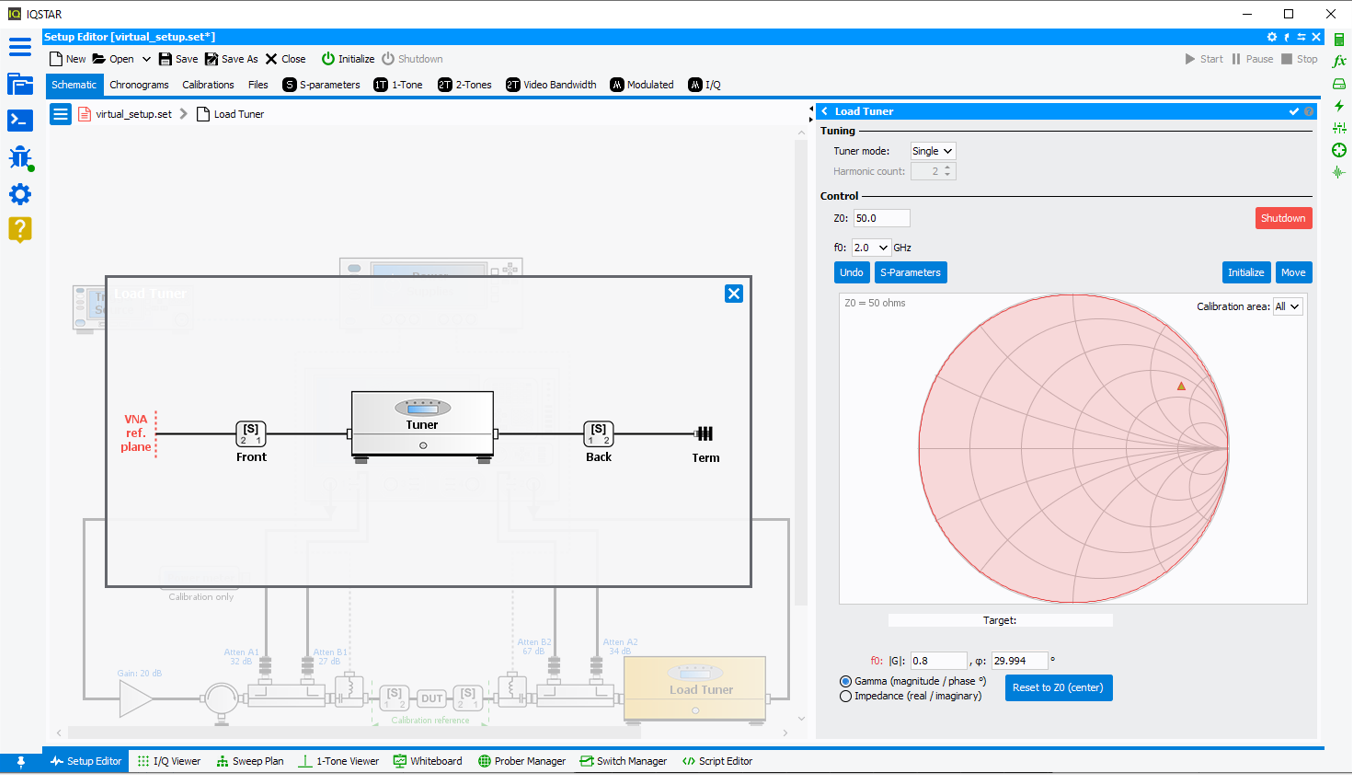1352x775 pixels.
Task: Click the Back S-parameter block
Action: pyautogui.click(x=598, y=434)
